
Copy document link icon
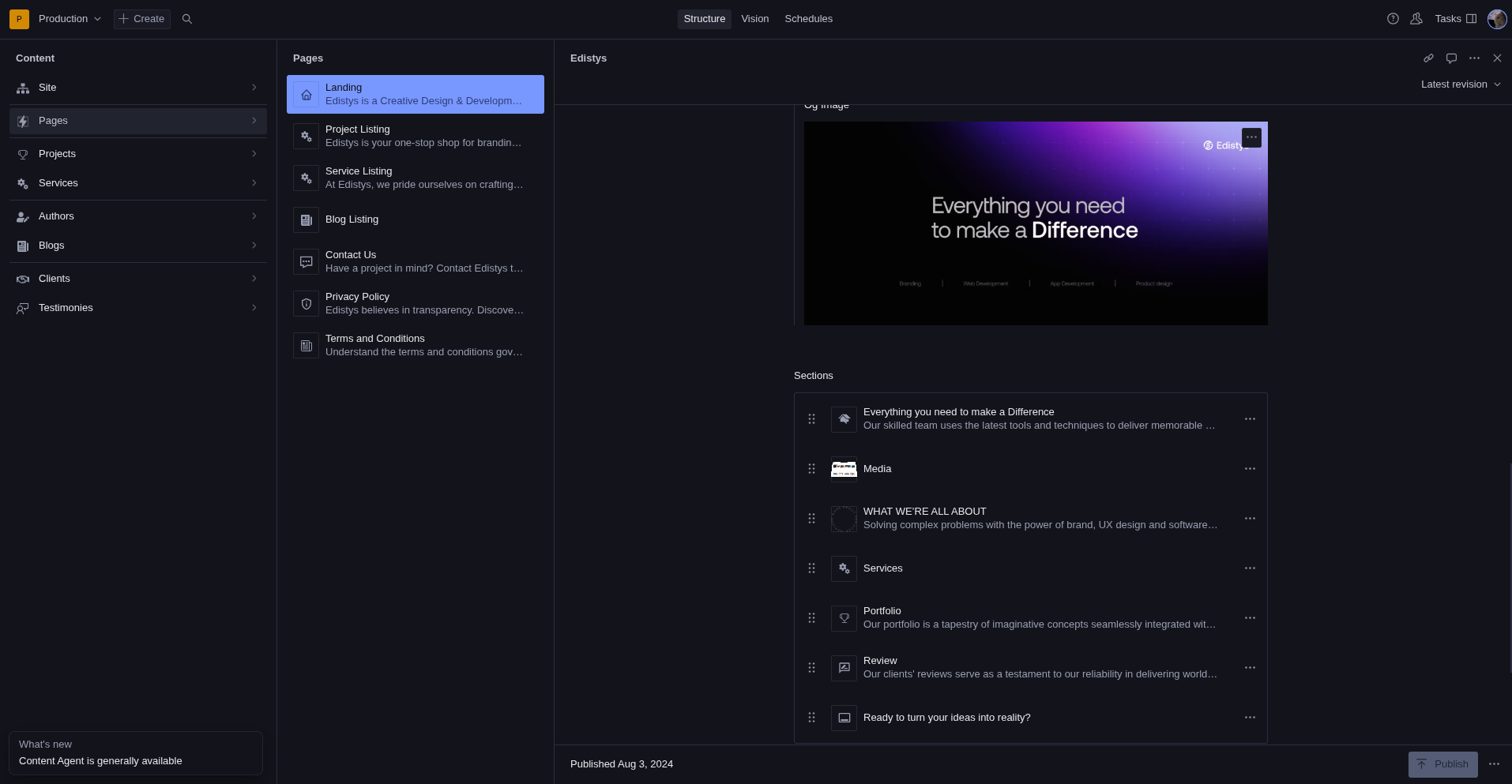[1428, 58]
